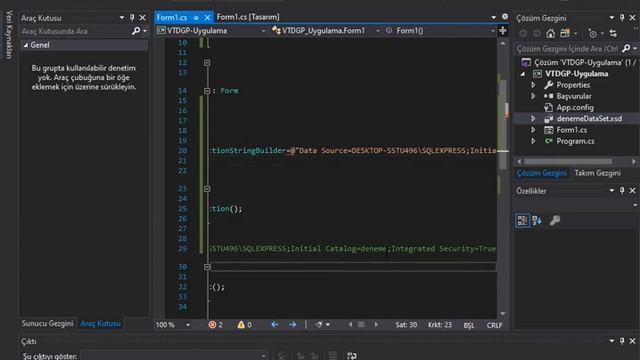Switch to Takım Gezgini tab
640x360 pixels.
click(598, 173)
